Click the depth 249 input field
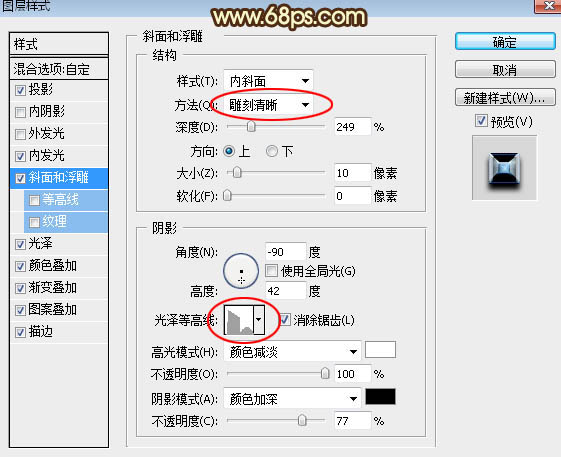This screenshot has width=561, height=457. click(352, 127)
